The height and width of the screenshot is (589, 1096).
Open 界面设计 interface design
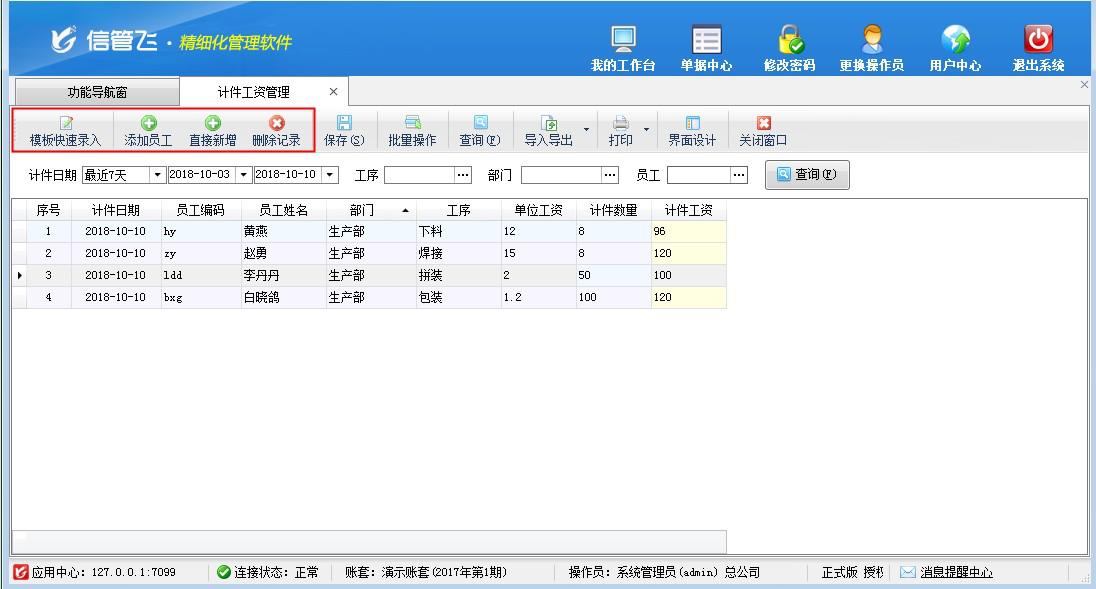click(692, 131)
